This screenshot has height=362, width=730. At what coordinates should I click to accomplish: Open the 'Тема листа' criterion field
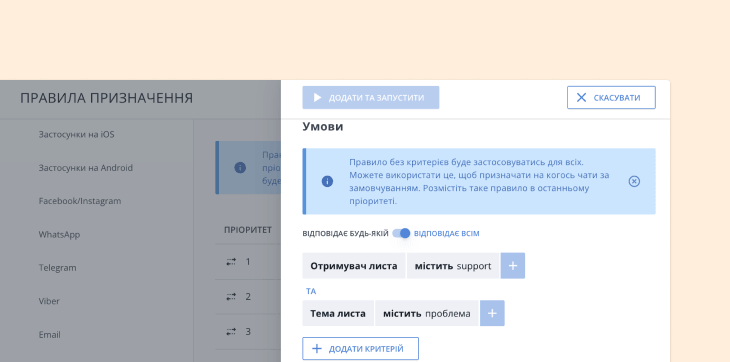[338, 314]
